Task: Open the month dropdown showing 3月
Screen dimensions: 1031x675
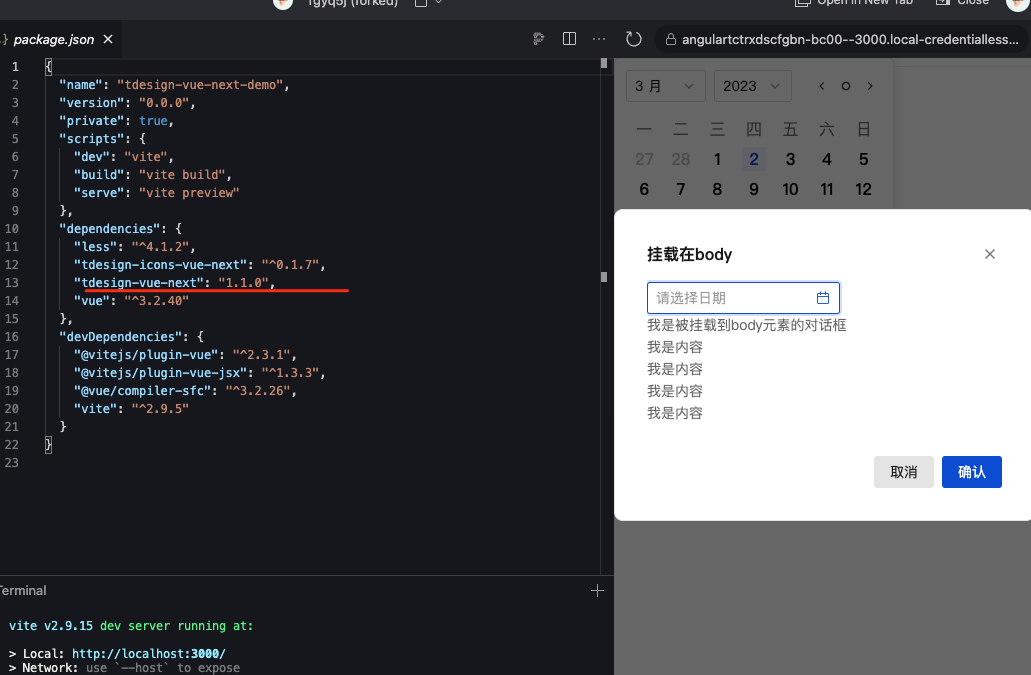Action: 665,86
